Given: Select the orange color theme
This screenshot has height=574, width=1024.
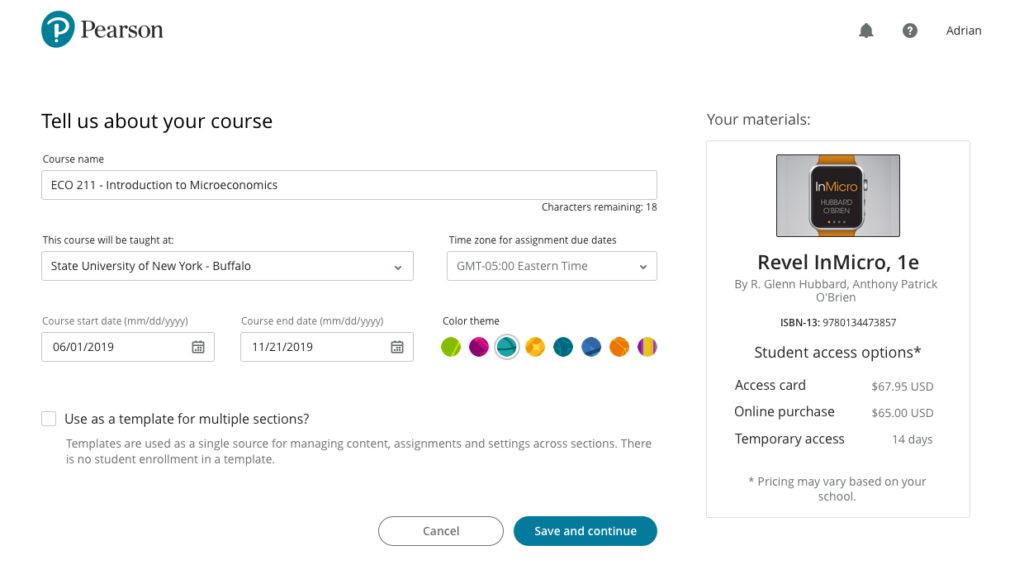Looking at the screenshot, I should (x=619, y=347).
